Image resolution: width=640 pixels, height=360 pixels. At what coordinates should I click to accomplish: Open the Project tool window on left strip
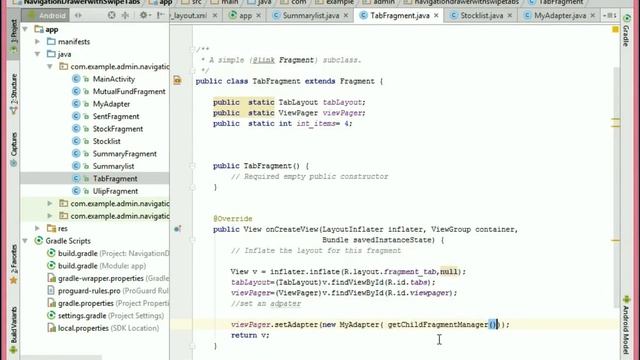point(13,37)
